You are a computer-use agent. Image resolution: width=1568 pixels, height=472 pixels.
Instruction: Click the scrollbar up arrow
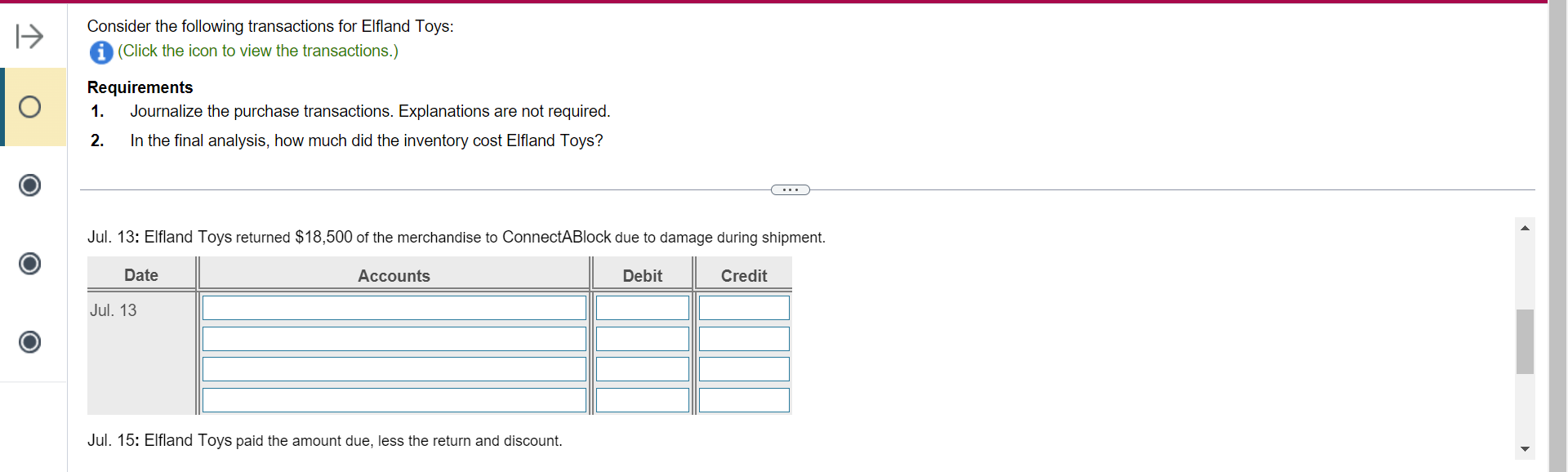[x=1526, y=228]
